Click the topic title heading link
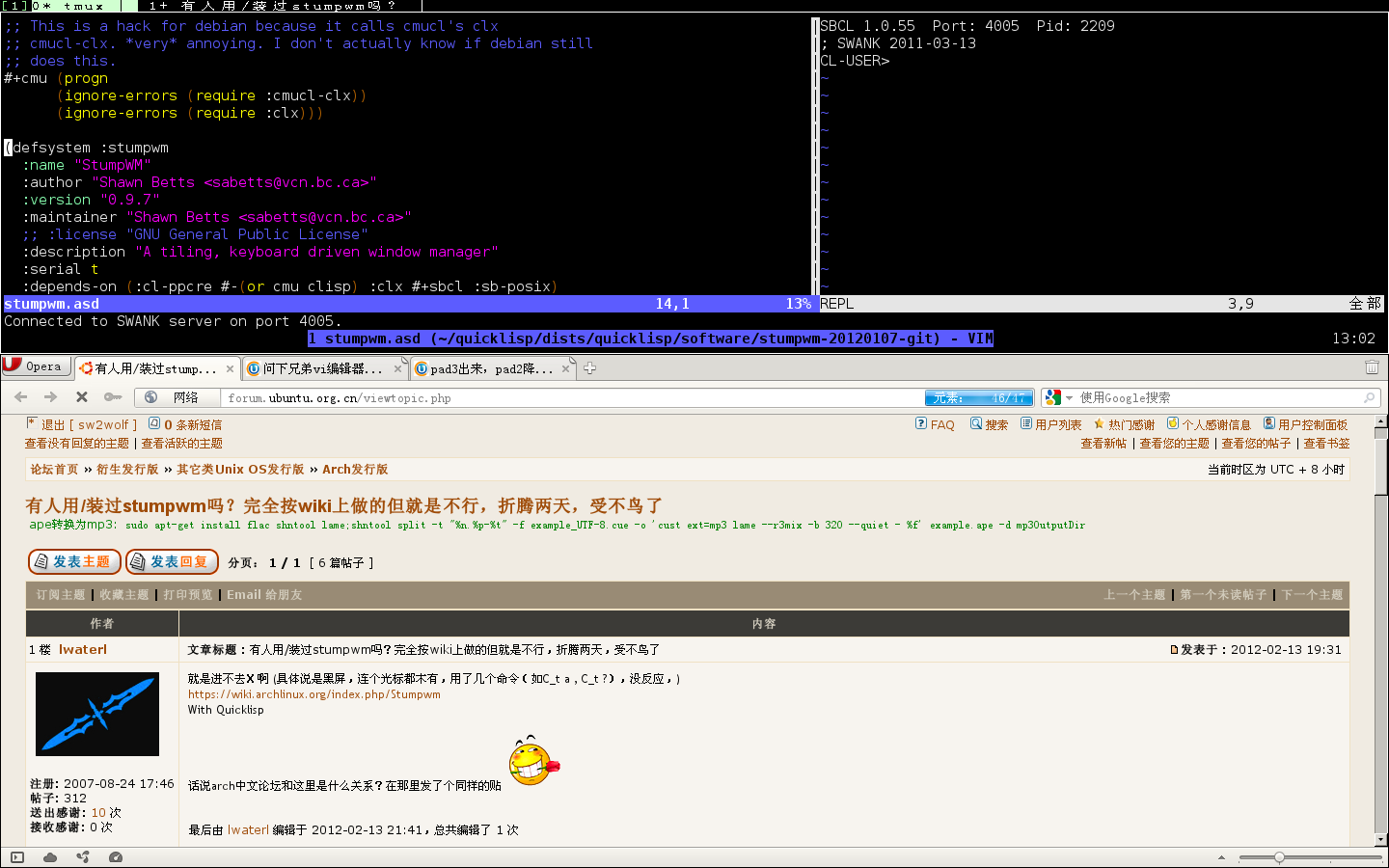 (x=343, y=505)
